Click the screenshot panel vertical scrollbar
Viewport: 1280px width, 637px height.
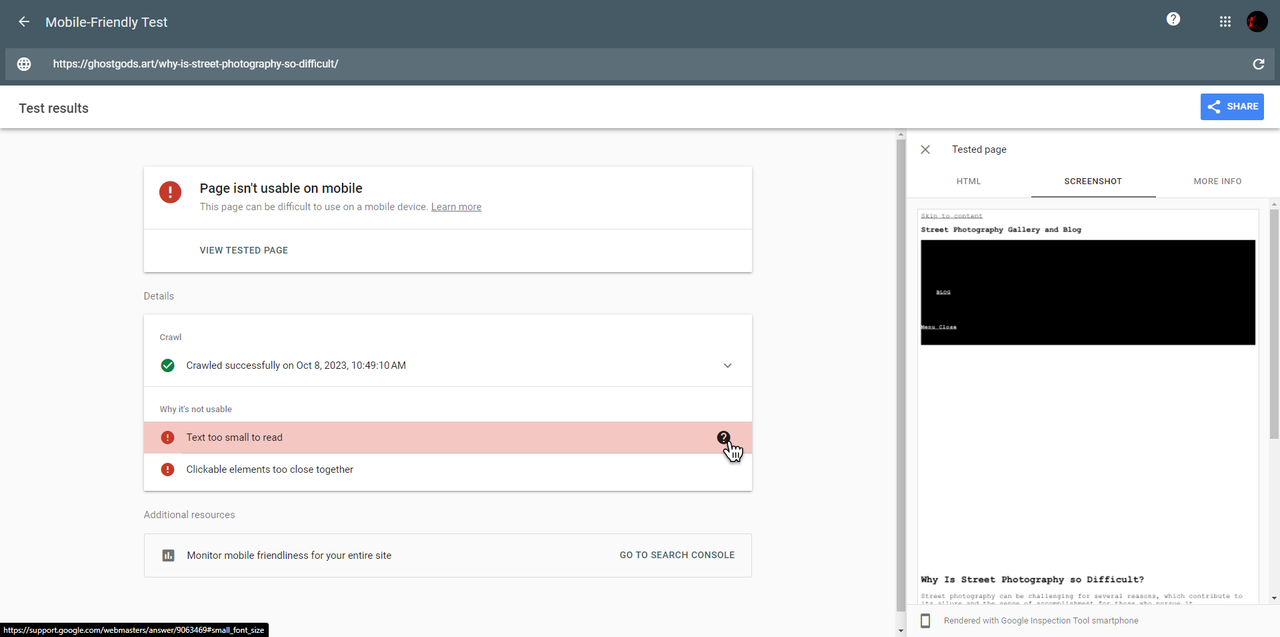(x=1274, y=323)
